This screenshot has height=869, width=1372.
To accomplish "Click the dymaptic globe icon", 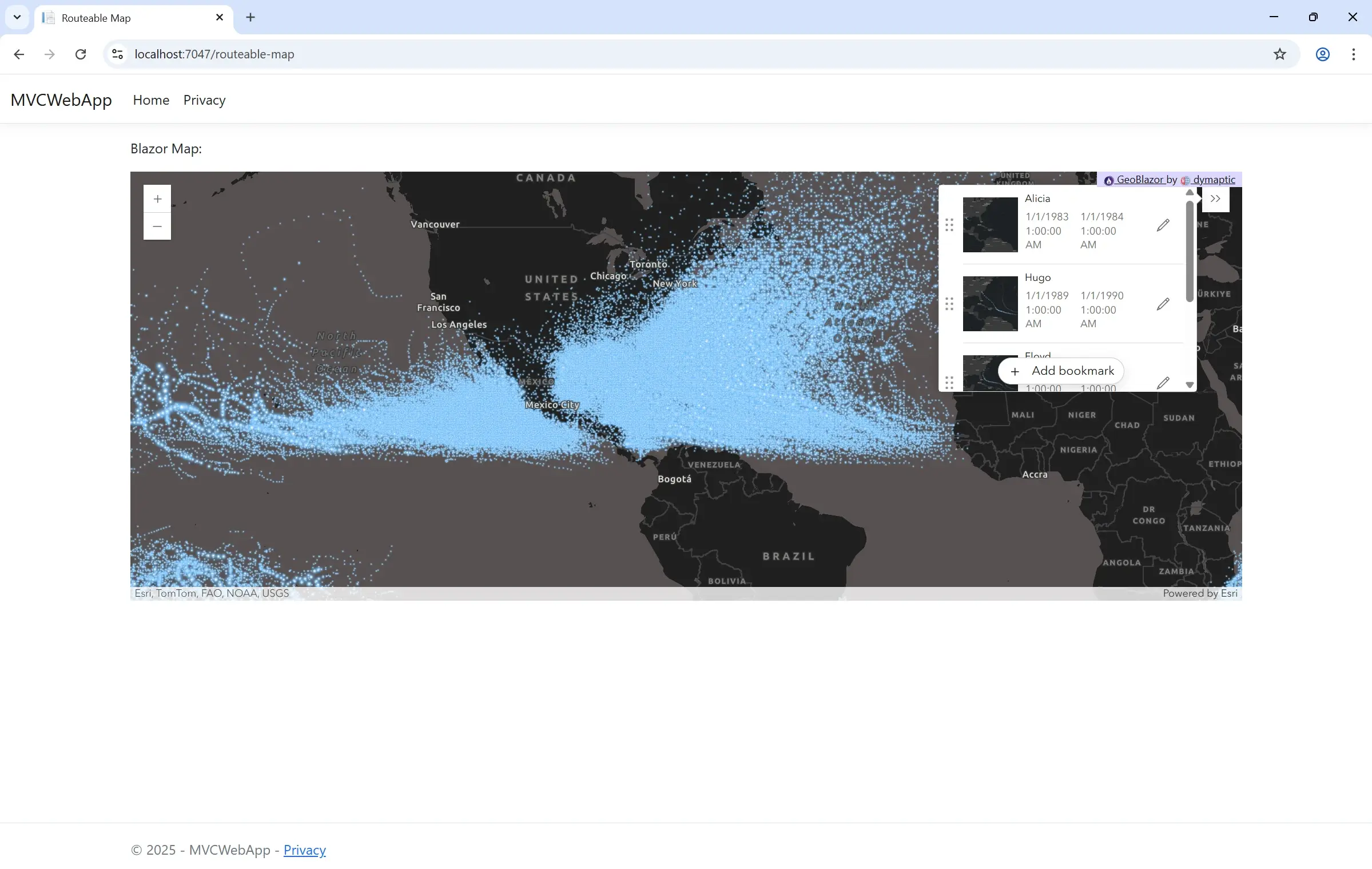I will pyautogui.click(x=1185, y=180).
